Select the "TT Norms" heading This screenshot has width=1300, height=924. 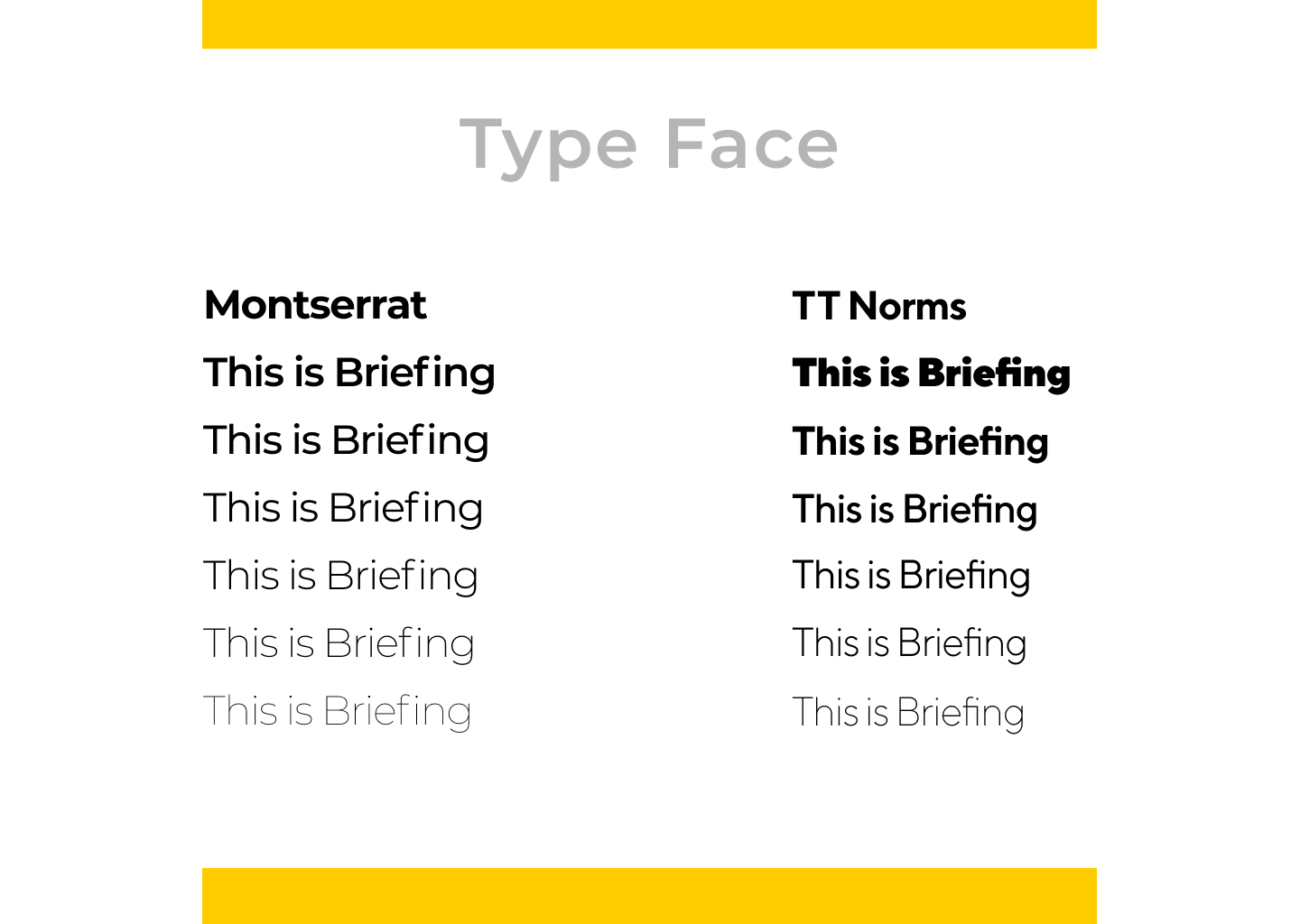879,306
